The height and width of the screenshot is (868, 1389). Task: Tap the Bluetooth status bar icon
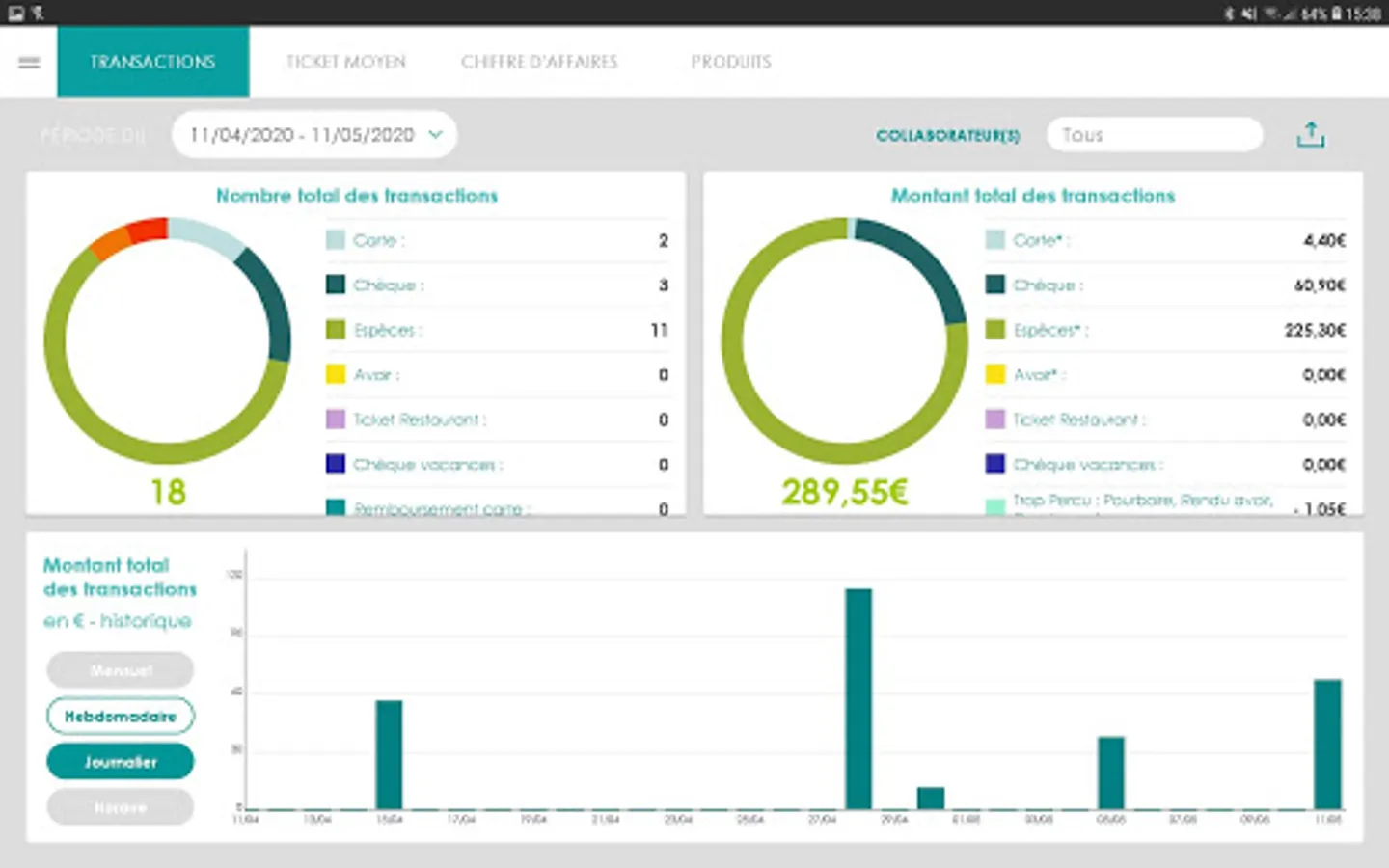1229,14
